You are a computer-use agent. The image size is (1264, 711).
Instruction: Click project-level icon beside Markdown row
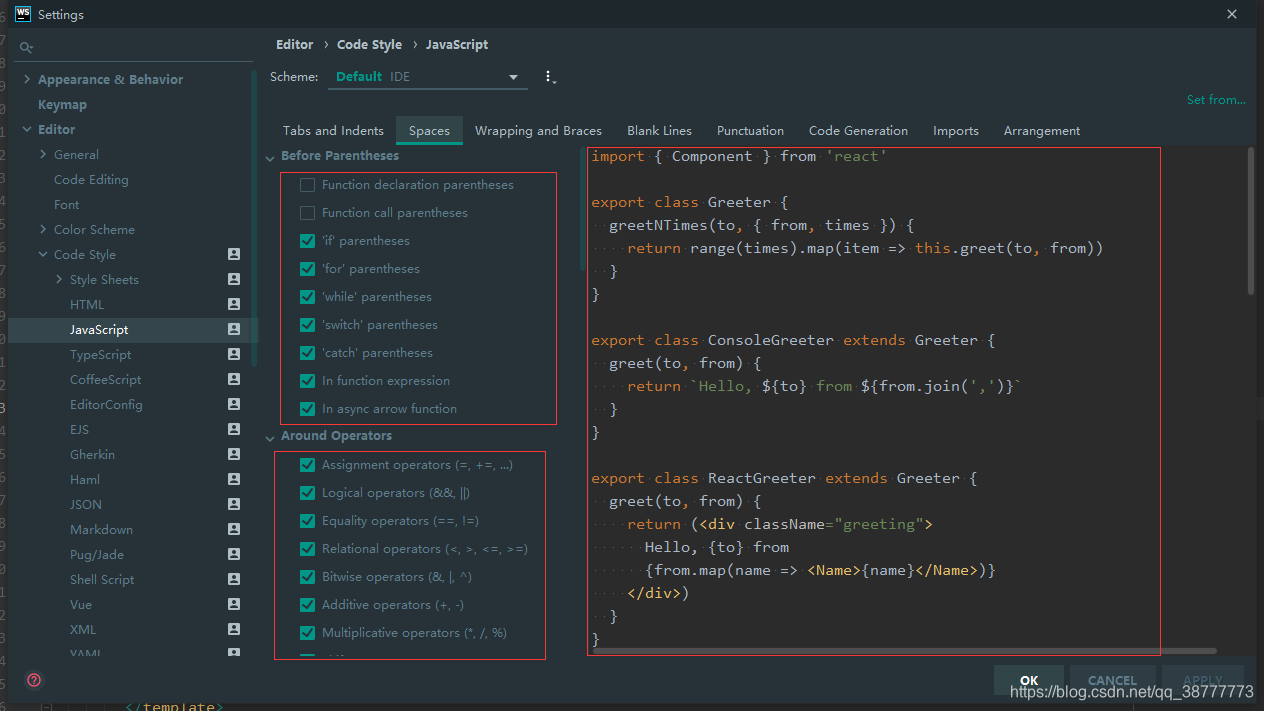pos(234,529)
